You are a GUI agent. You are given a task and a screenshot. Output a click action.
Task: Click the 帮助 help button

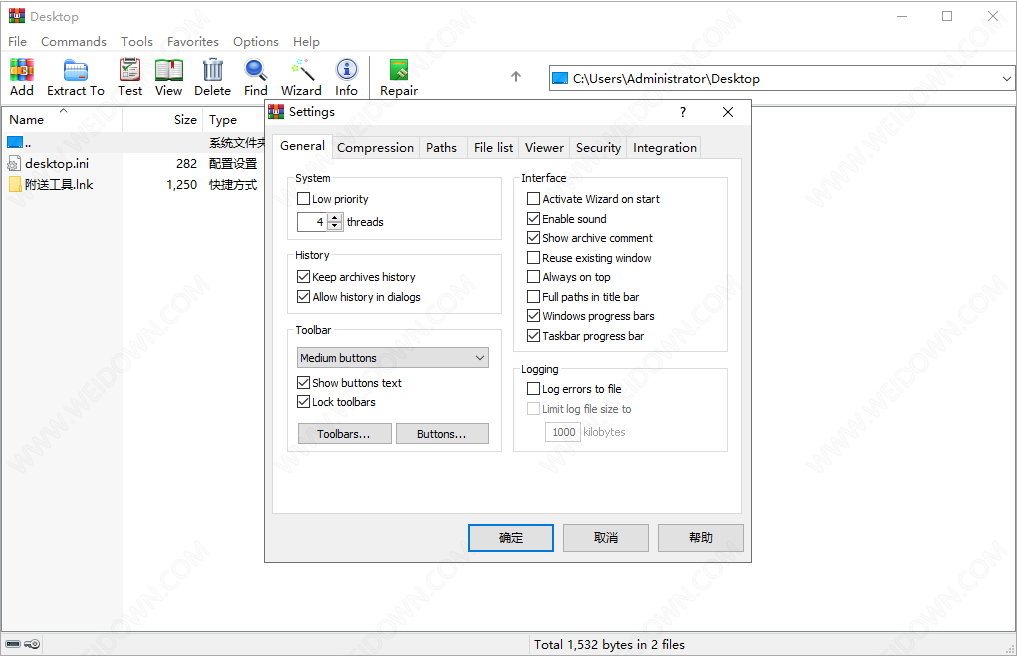coord(700,537)
